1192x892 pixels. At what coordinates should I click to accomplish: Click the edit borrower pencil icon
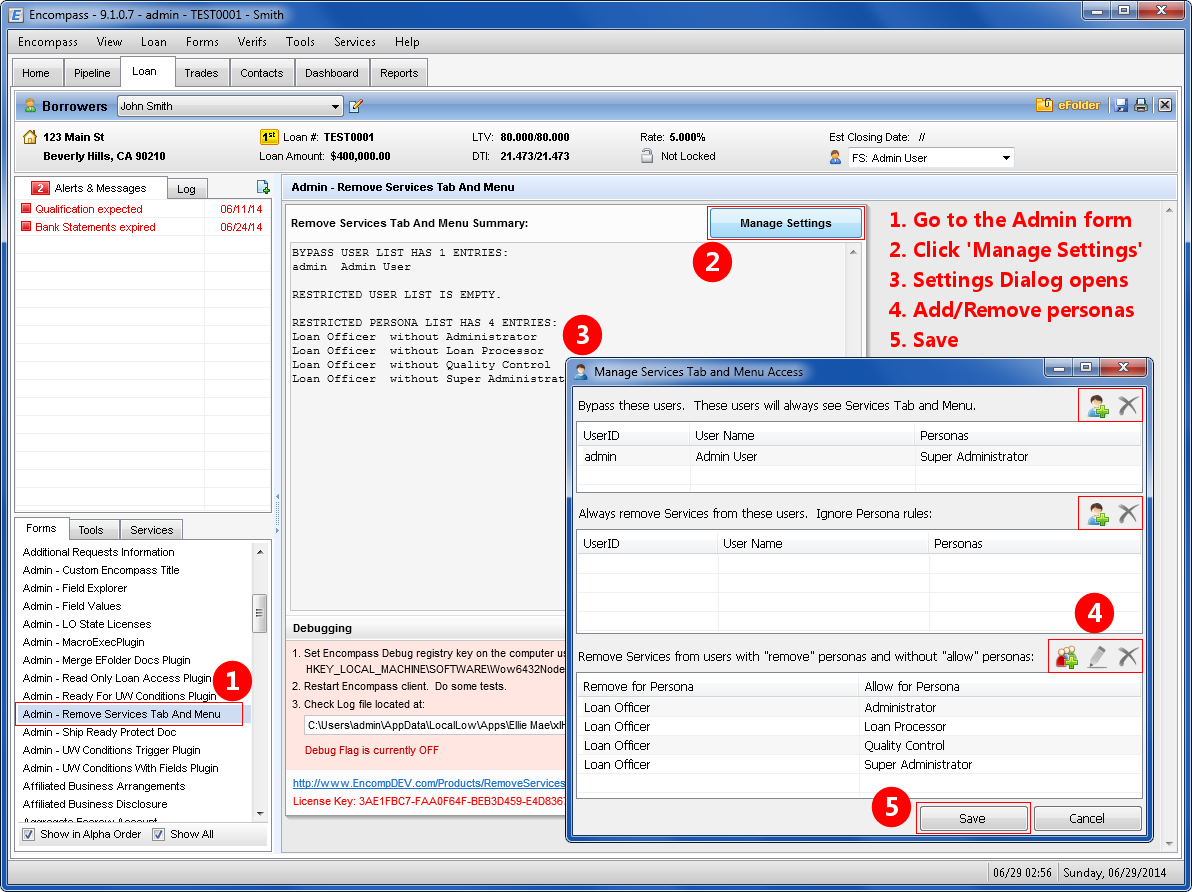(355, 106)
